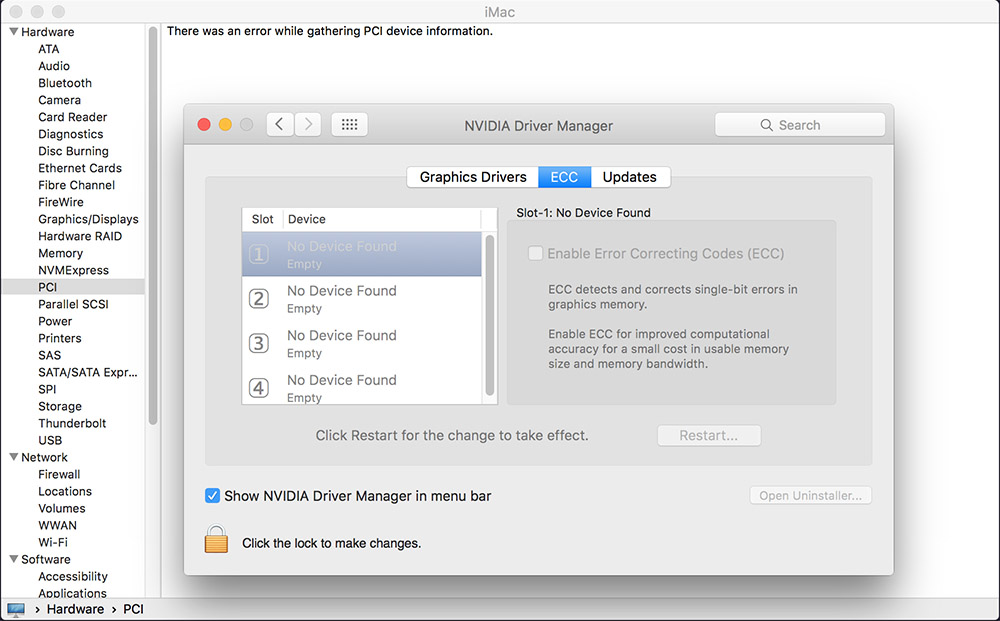Viewport: 1000px width, 621px height.
Task: Open Graphics/Displays in the sidebar
Action: (x=88, y=219)
